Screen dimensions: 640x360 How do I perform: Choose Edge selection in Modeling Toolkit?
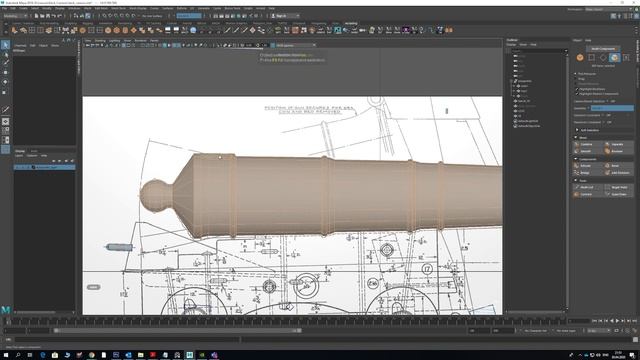tap(603, 58)
